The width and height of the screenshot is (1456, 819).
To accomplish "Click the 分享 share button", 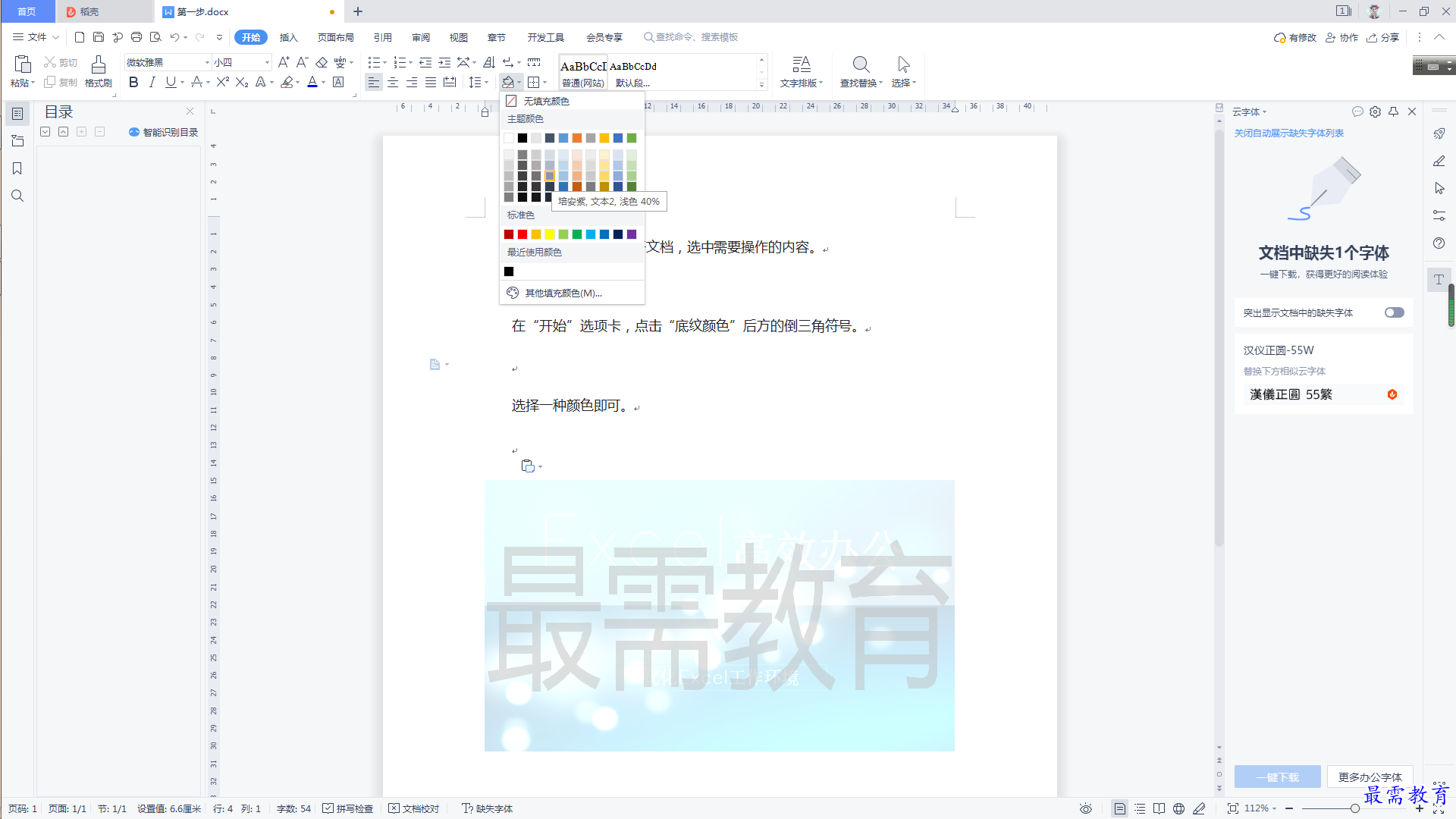I will click(x=1382, y=37).
